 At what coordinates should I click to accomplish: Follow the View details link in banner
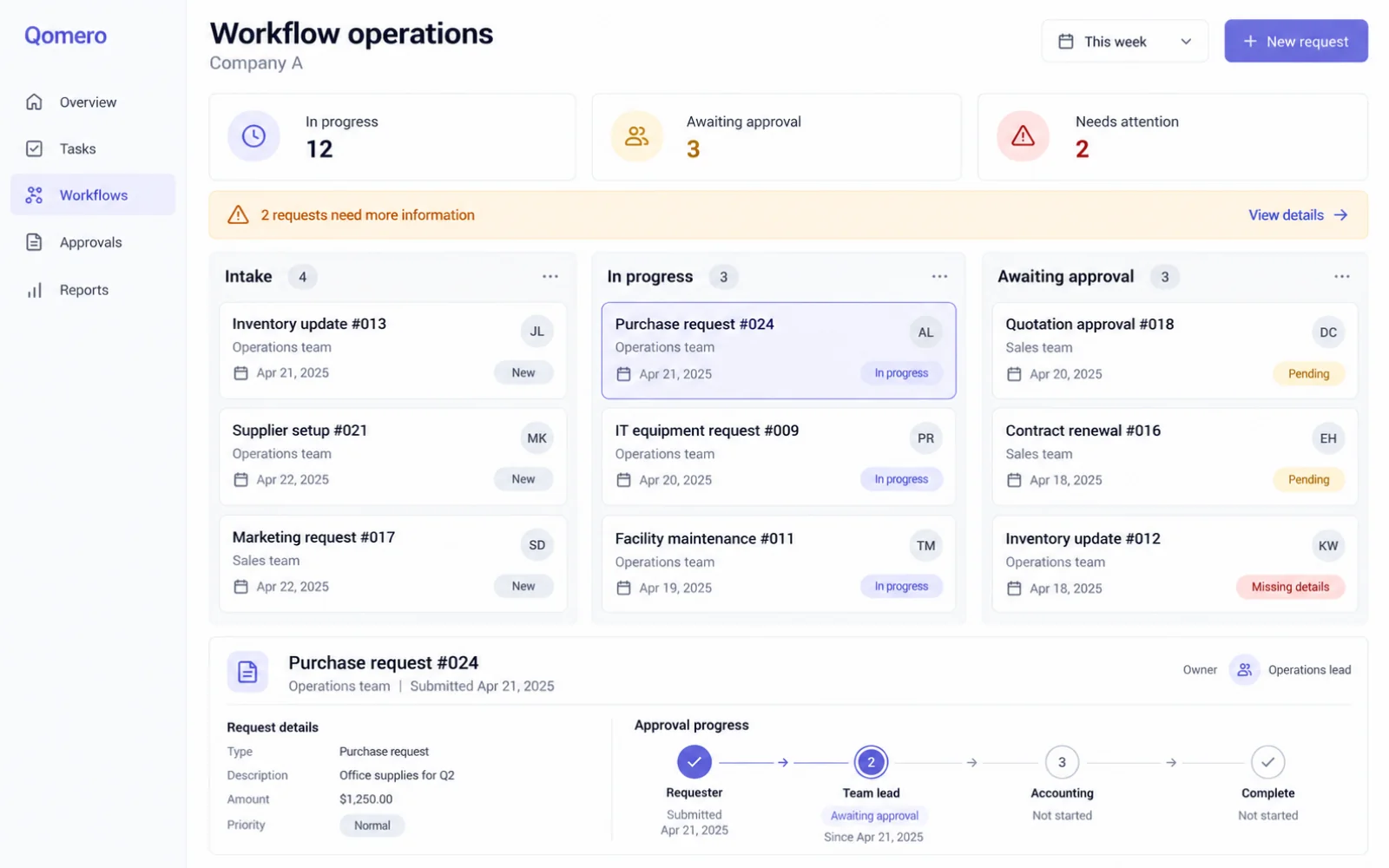point(1298,215)
